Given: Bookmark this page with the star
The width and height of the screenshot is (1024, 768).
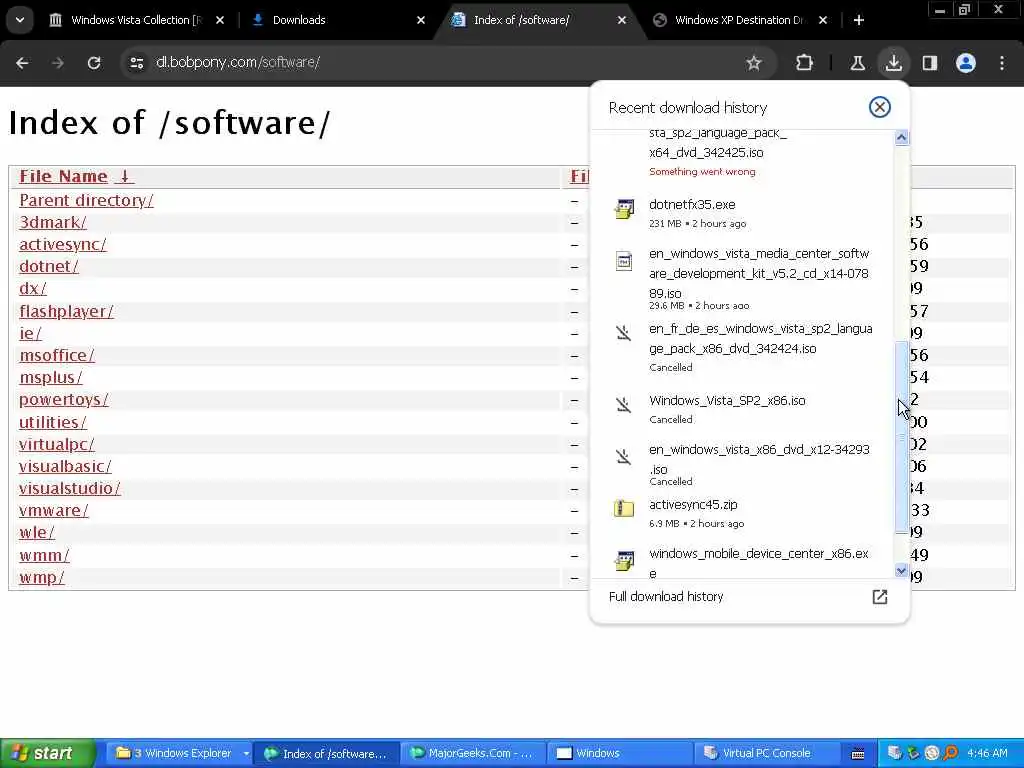Looking at the screenshot, I should (754, 63).
